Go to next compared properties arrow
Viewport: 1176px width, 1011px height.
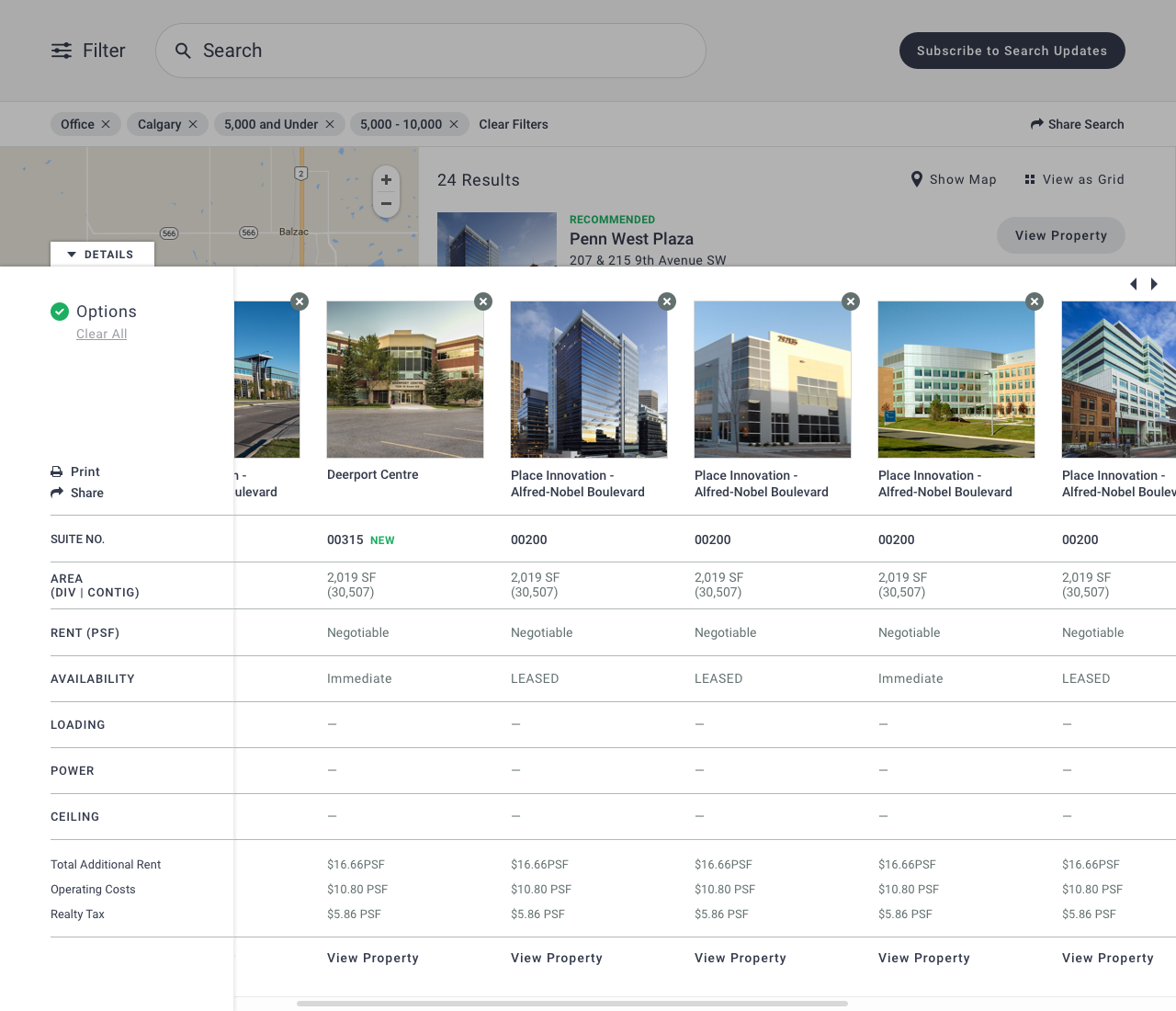click(1154, 284)
